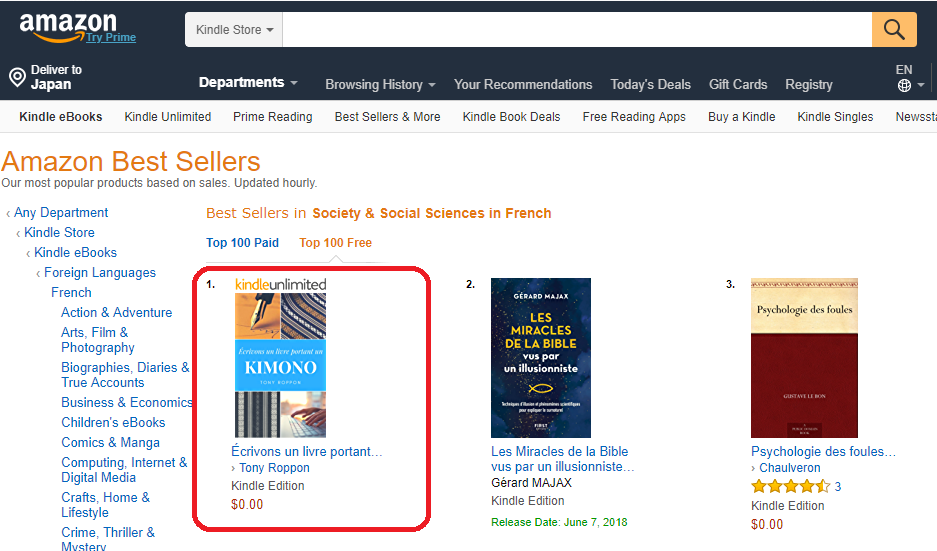Click the Amazon logo
Image resolution: width=937 pixels, height=551 pixels.
[x=67, y=24]
